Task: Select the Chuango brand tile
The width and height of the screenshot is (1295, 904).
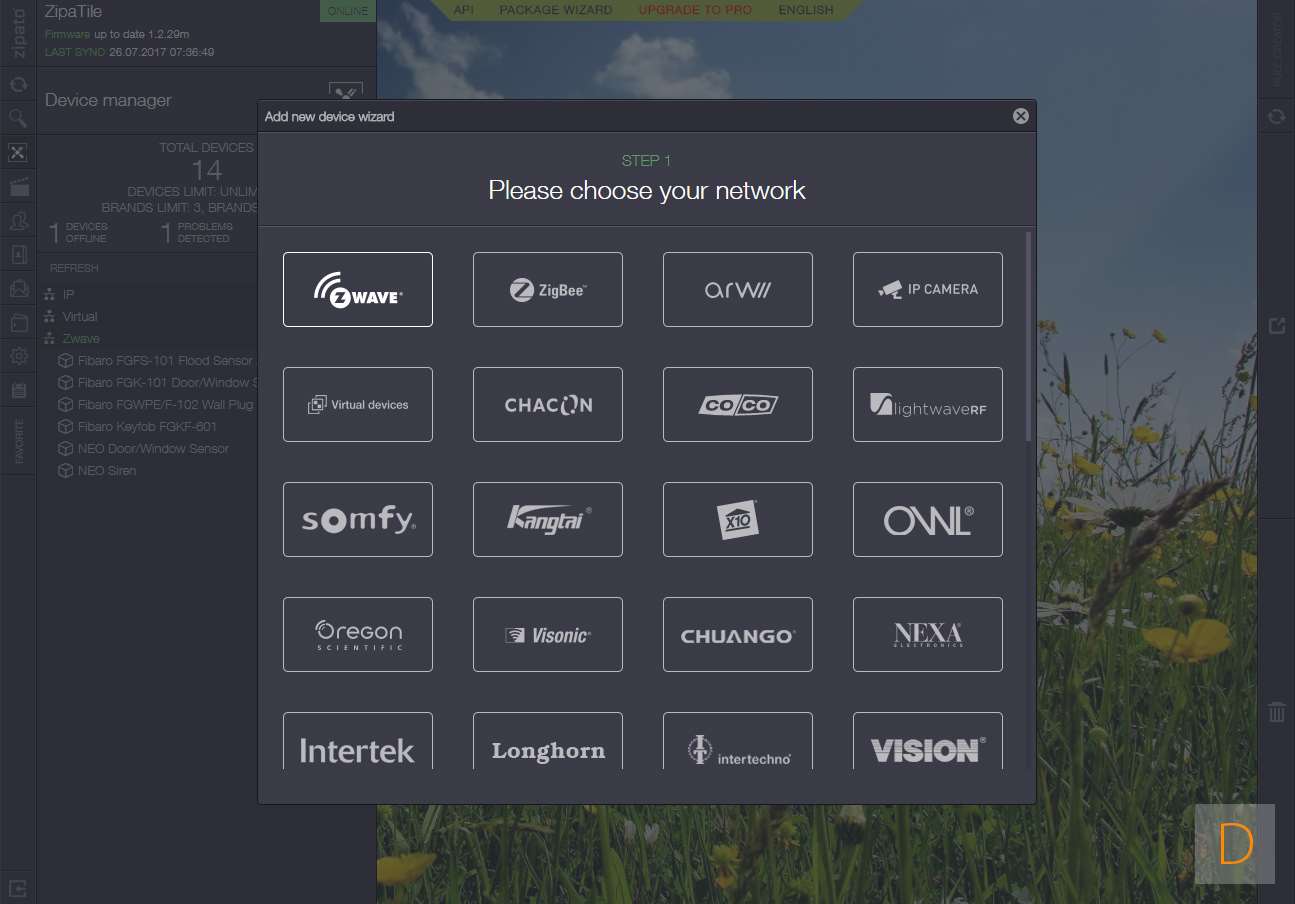Action: coord(738,634)
